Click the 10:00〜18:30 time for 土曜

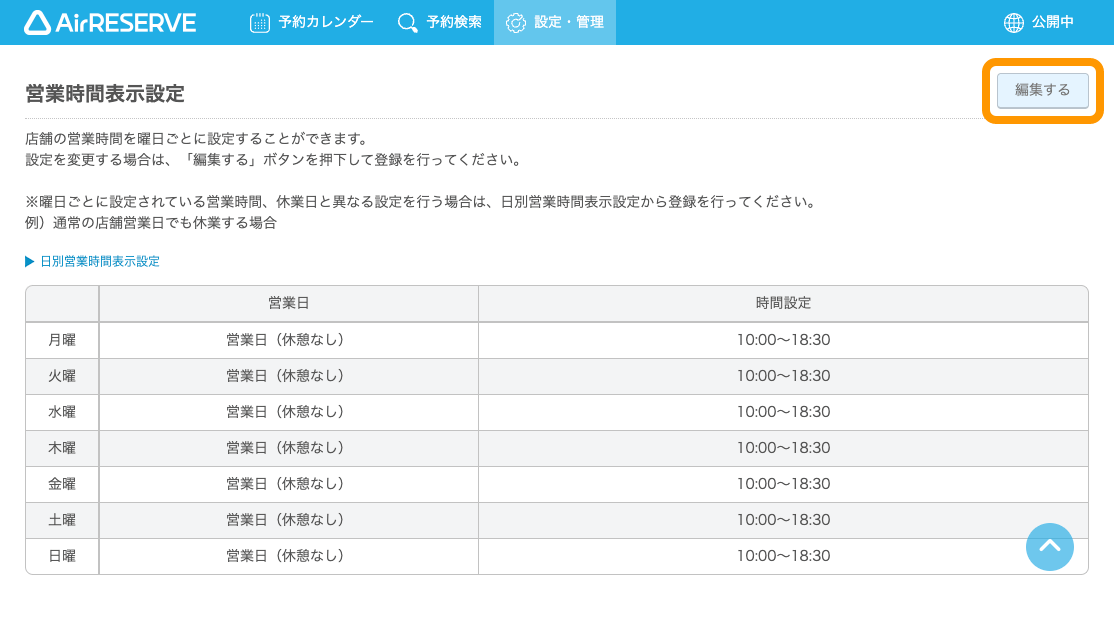pyautogui.click(x=783, y=520)
